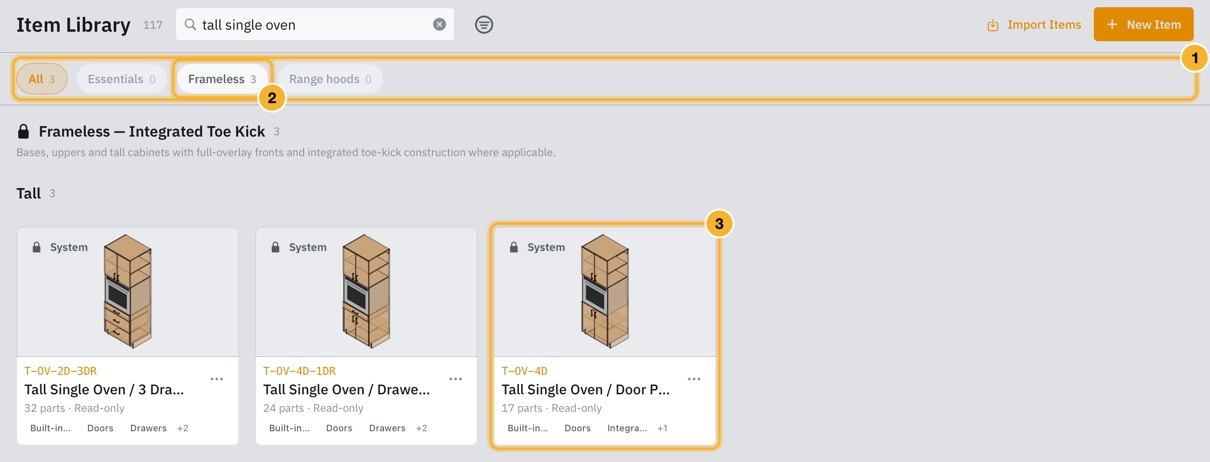Click the Tall section heading

coord(28,193)
